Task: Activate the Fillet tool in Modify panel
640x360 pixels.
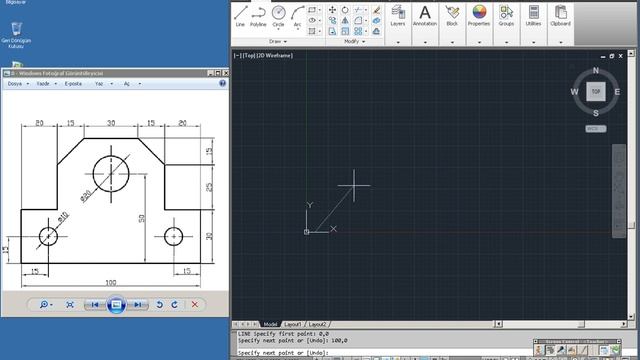Action: [x=358, y=20]
